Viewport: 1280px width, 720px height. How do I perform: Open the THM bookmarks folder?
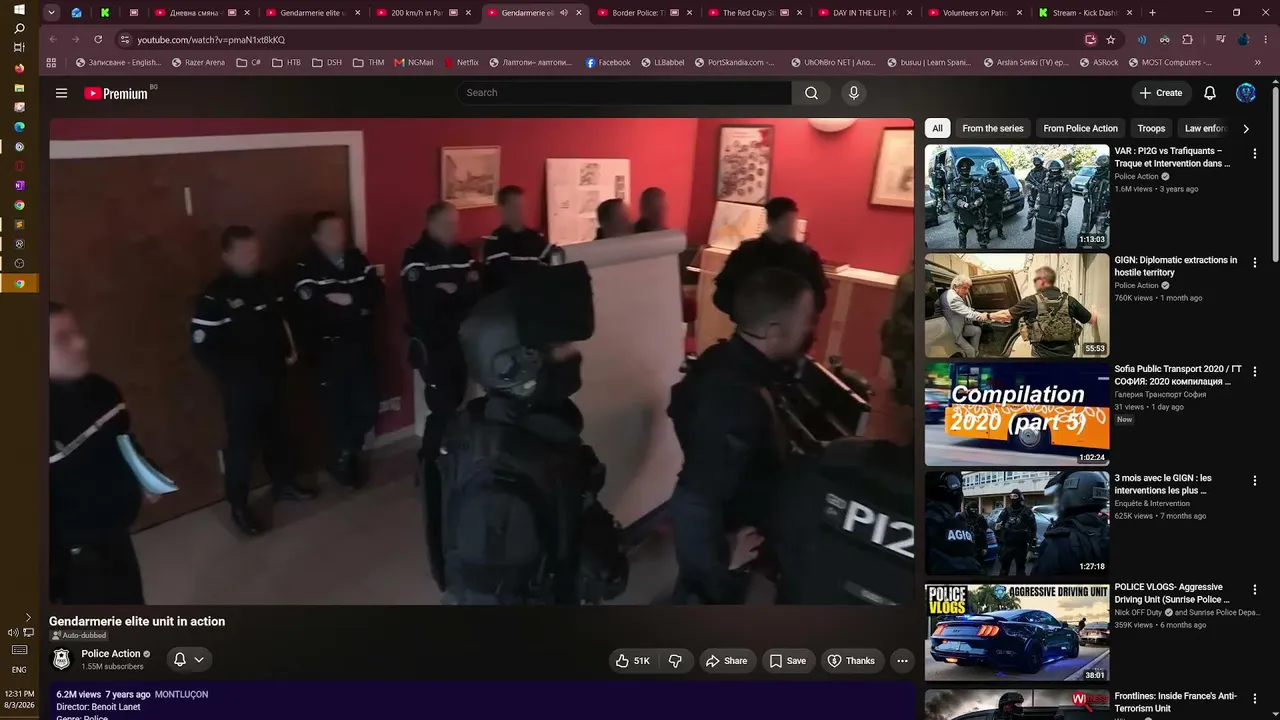click(x=368, y=62)
